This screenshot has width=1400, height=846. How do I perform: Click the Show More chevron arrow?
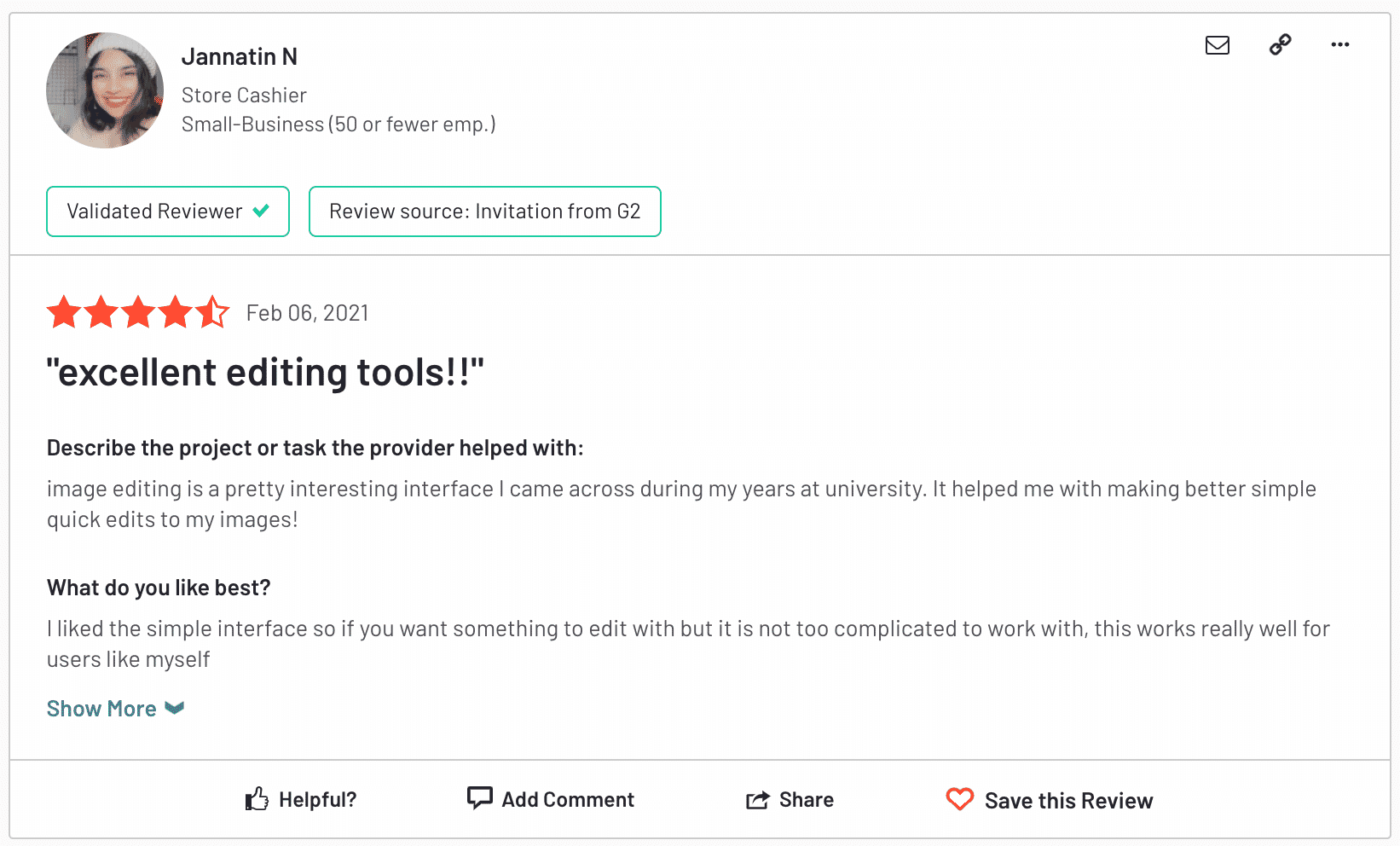pos(175,708)
